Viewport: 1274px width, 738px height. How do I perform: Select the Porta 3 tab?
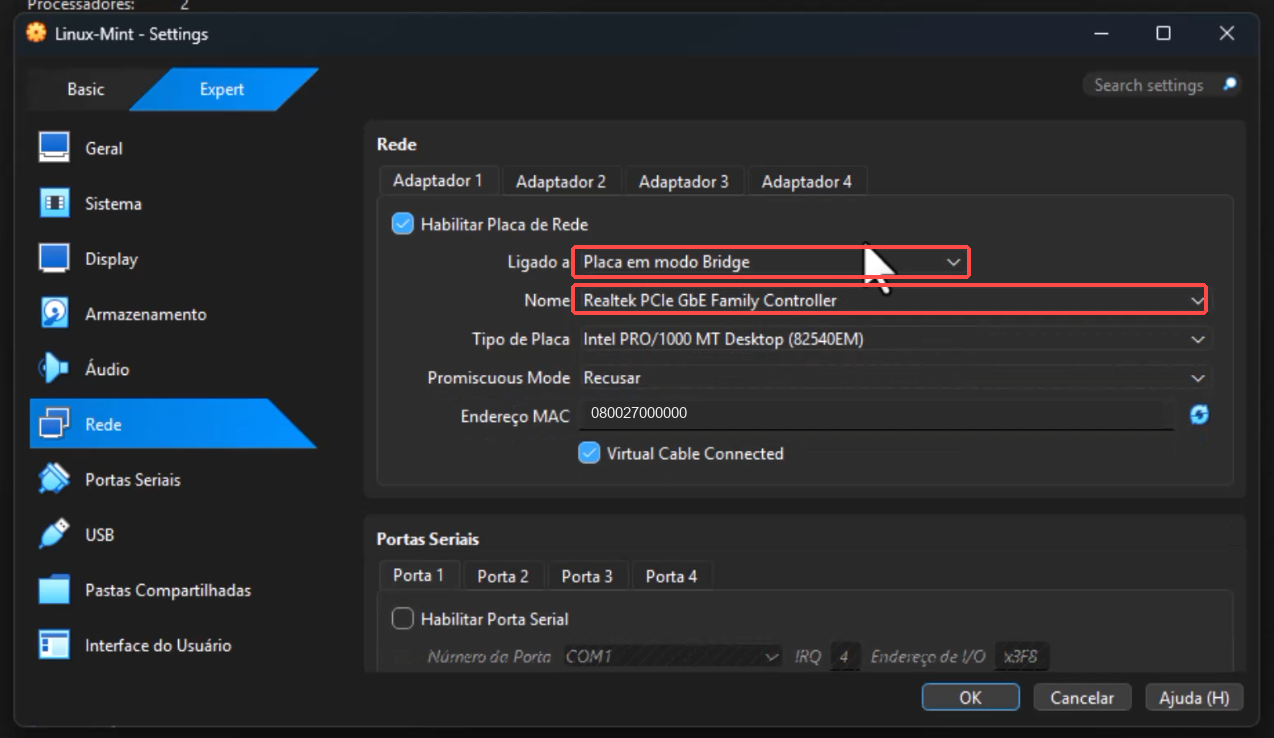587,576
